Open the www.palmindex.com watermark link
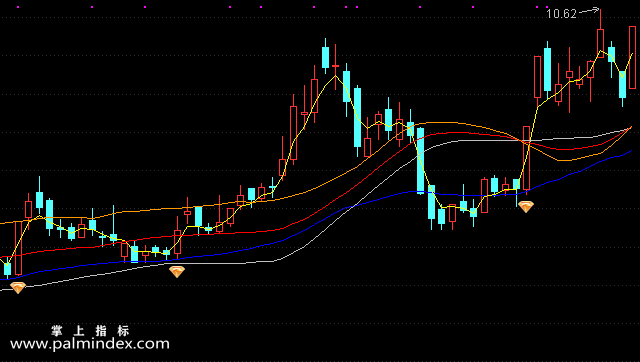 tap(90, 344)
